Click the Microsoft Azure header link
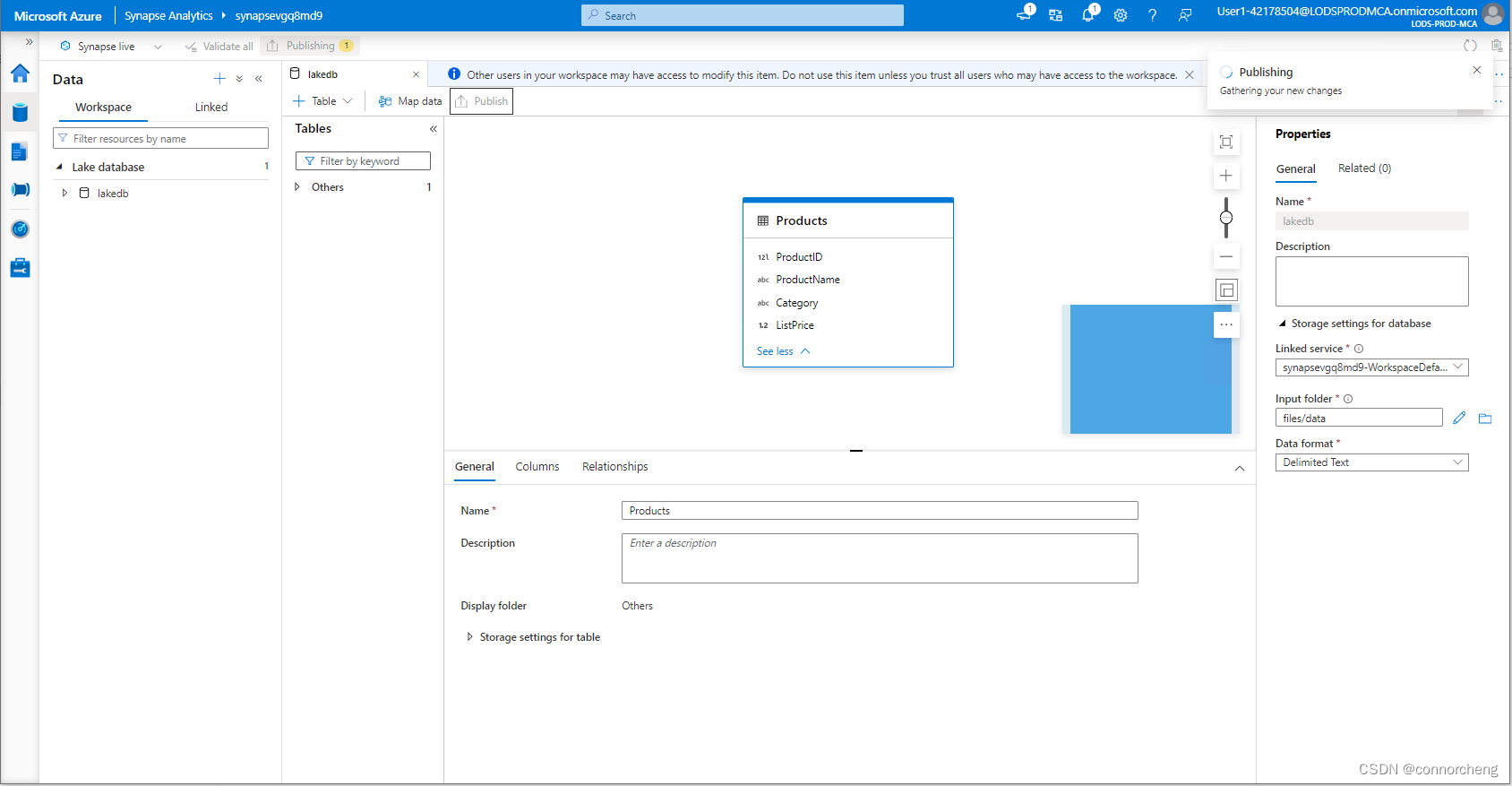The width and height of the screenshot is (1512, 786). pyautogui.click(x=58, y=15)
